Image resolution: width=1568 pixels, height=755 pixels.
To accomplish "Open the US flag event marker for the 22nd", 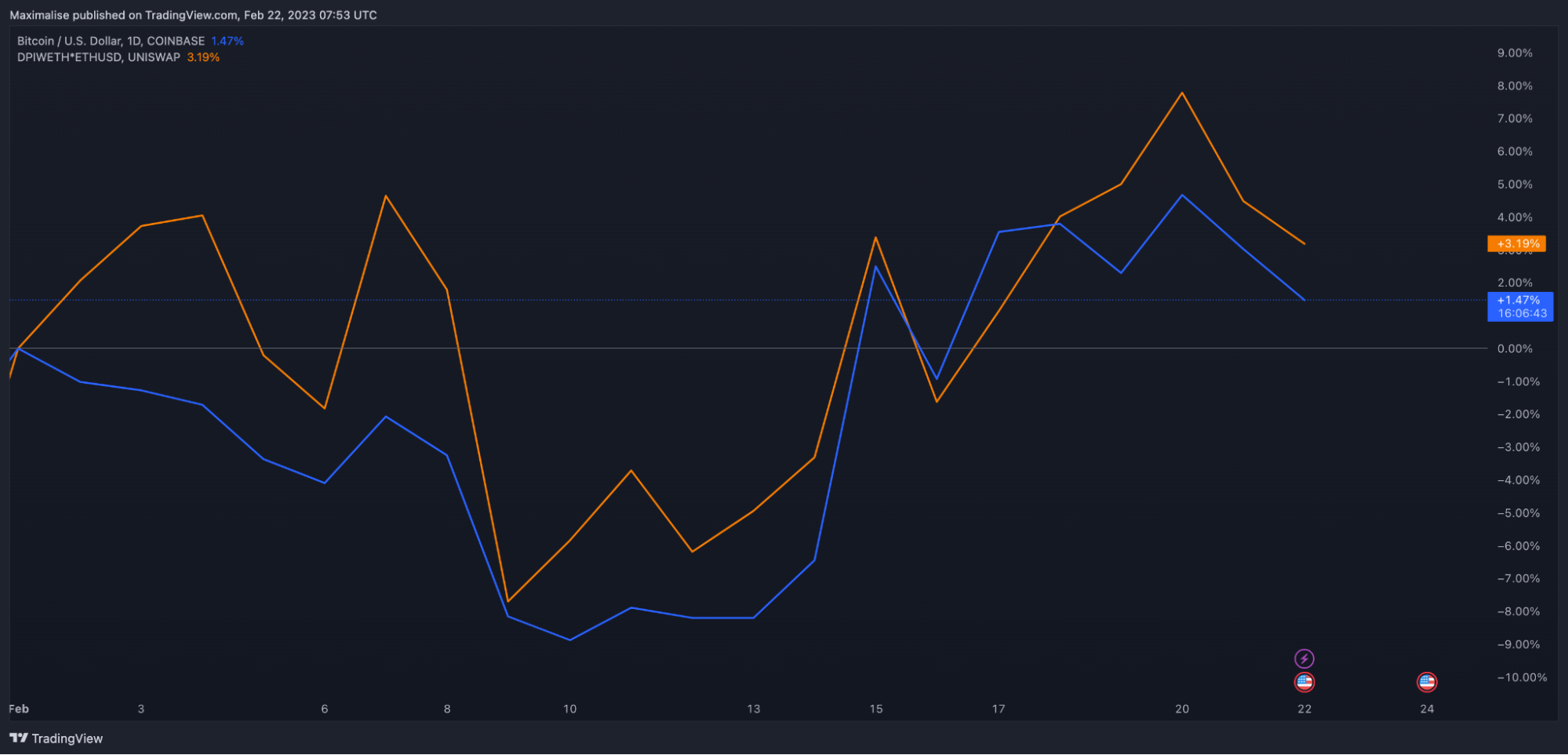I will coord(1304,683).
